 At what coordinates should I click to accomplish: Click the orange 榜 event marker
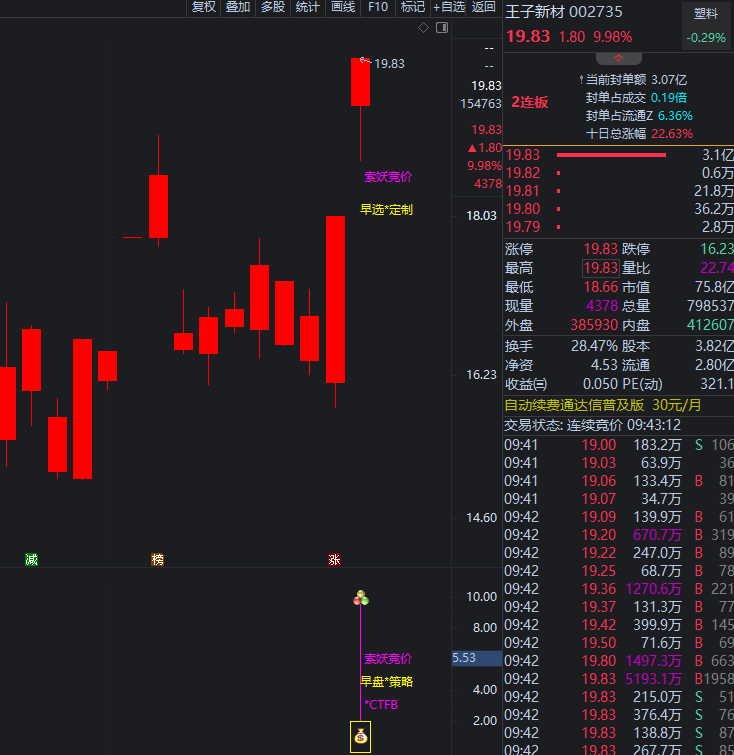(x=157, y=559)
